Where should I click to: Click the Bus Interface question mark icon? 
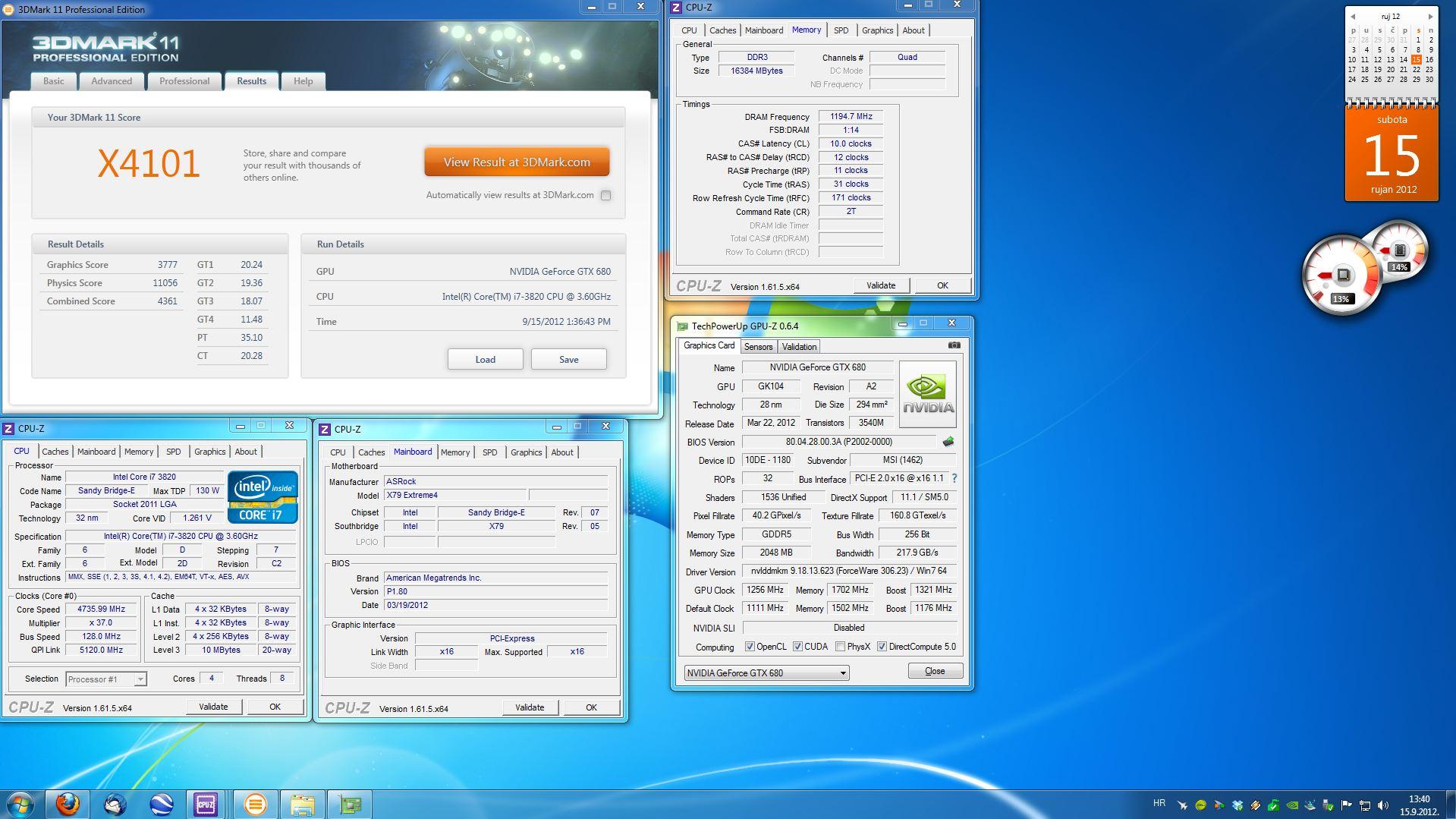pyautogui.click(x=954, y=479)
